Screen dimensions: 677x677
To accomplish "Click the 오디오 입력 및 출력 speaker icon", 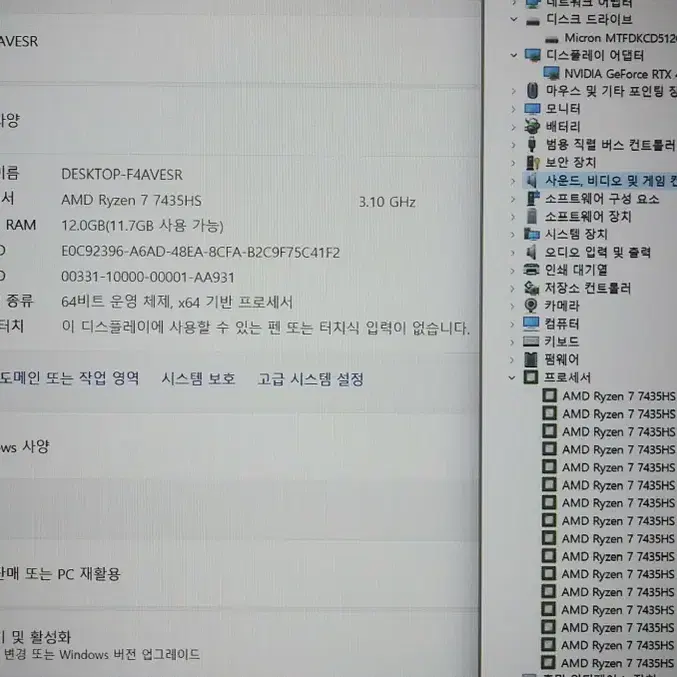I will coord(531,252).
